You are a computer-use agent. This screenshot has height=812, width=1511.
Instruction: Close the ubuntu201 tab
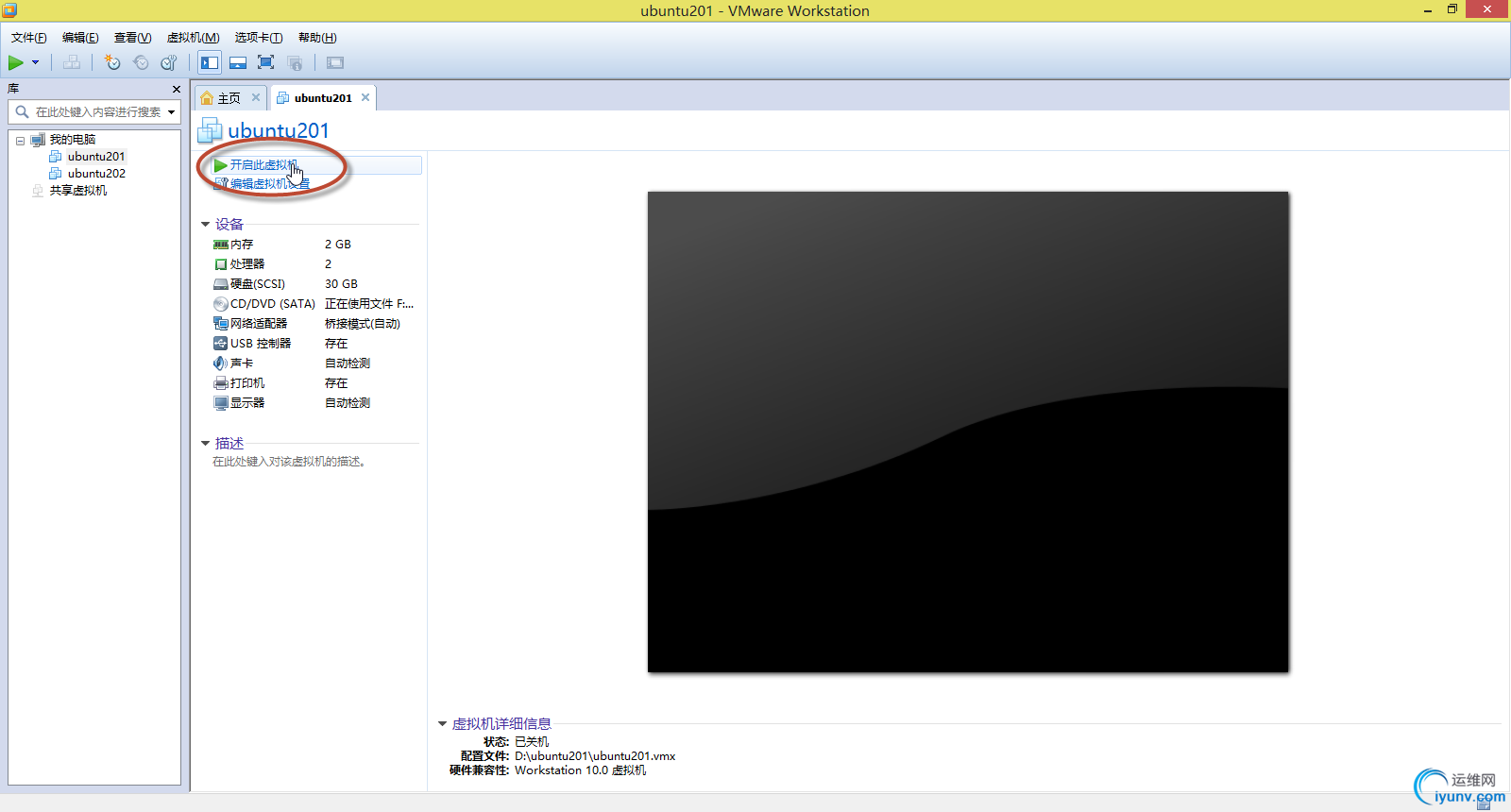[365, 97]
